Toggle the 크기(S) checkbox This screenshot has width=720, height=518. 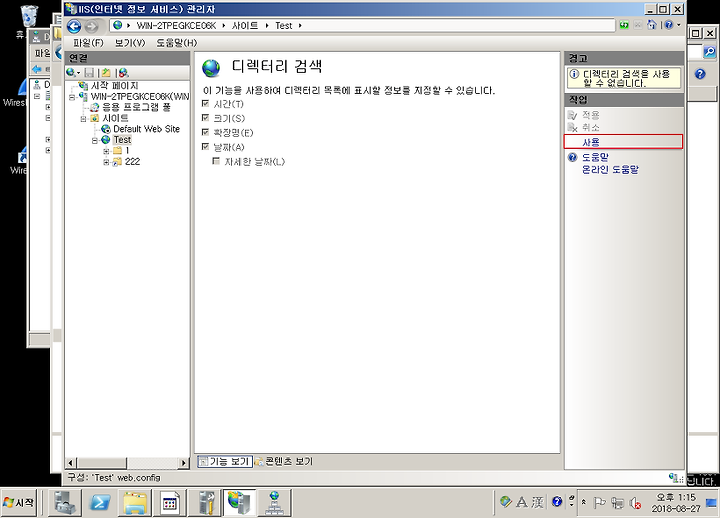205,118
